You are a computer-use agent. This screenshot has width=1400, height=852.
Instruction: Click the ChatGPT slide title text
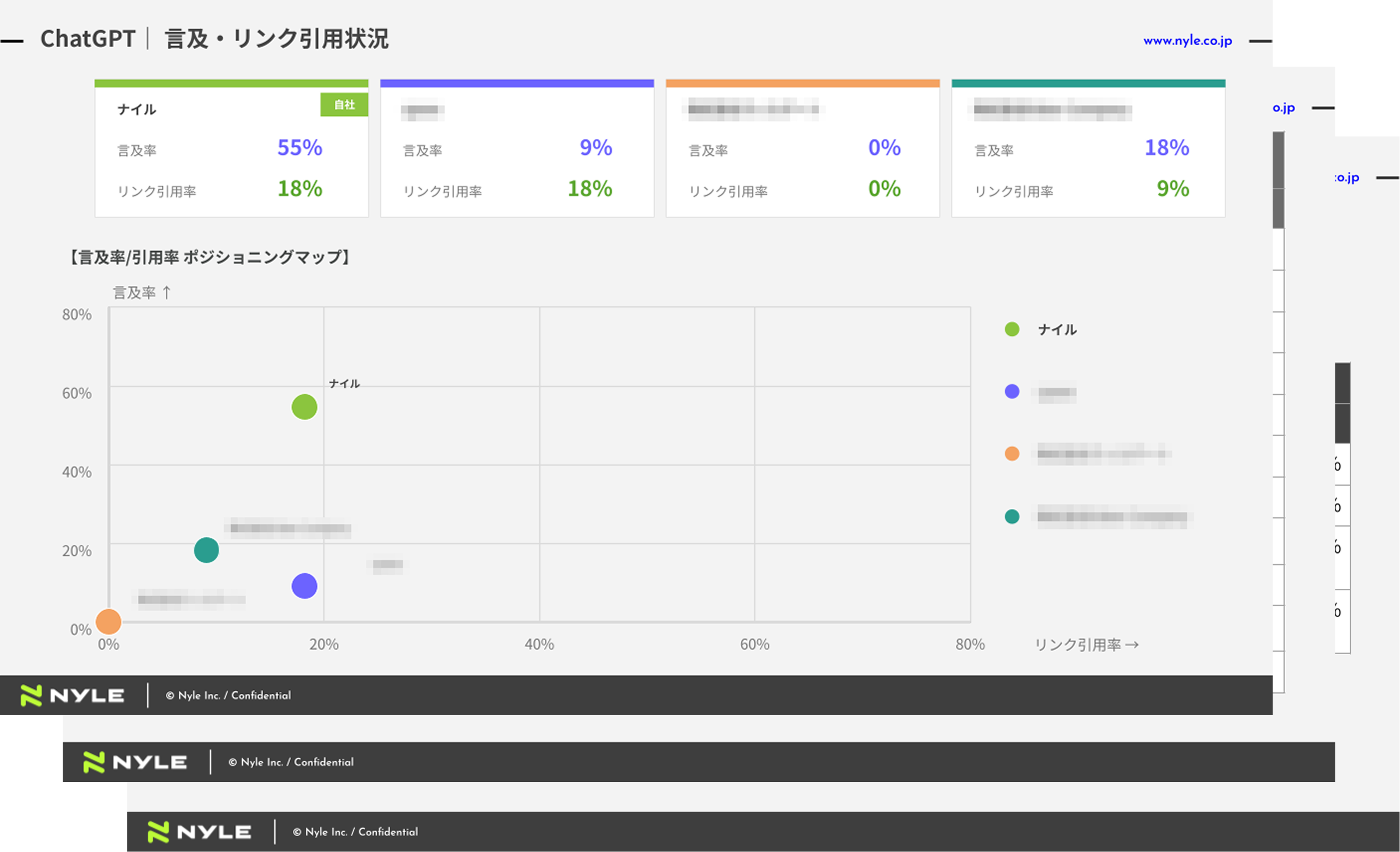(x=88, y=39)
